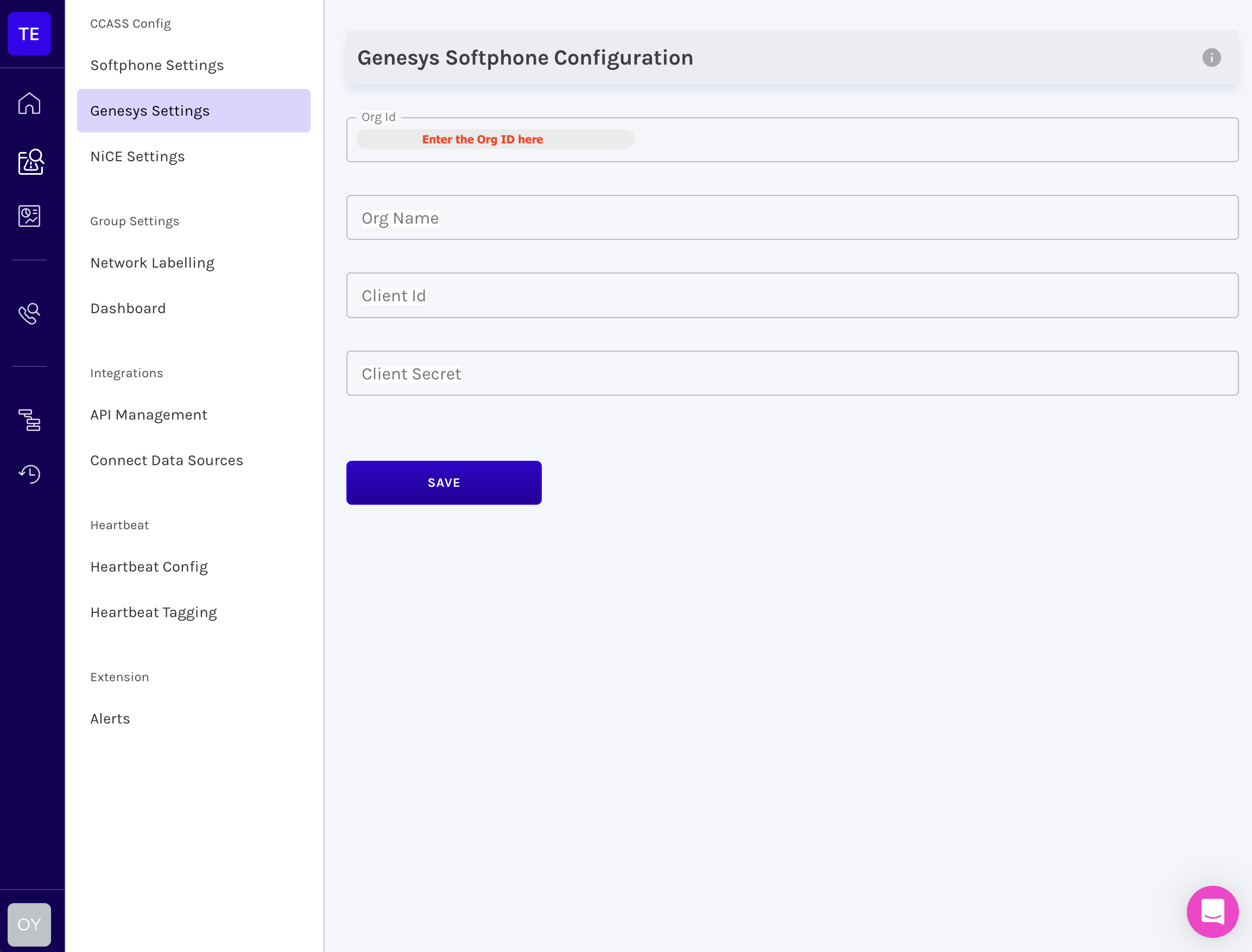Open Heartbeat Config page

pos(149,567)
